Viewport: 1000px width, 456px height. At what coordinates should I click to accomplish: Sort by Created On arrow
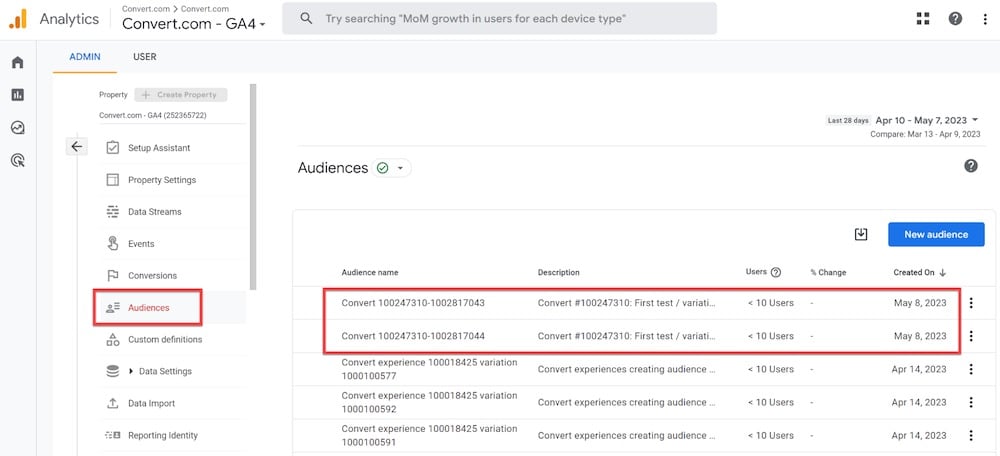point(943,272)
